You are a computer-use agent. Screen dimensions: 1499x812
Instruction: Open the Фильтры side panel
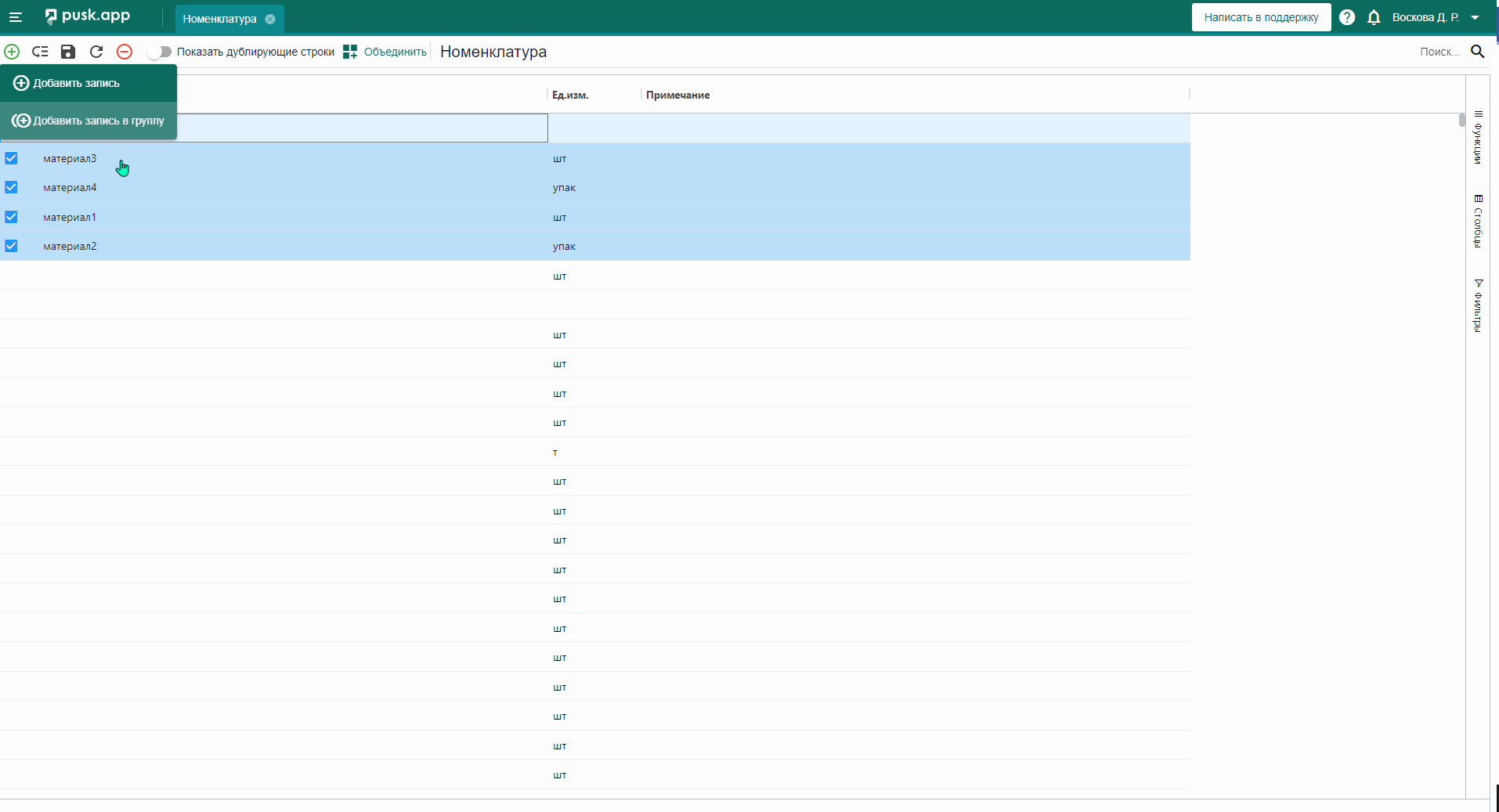click(1478, 305)
